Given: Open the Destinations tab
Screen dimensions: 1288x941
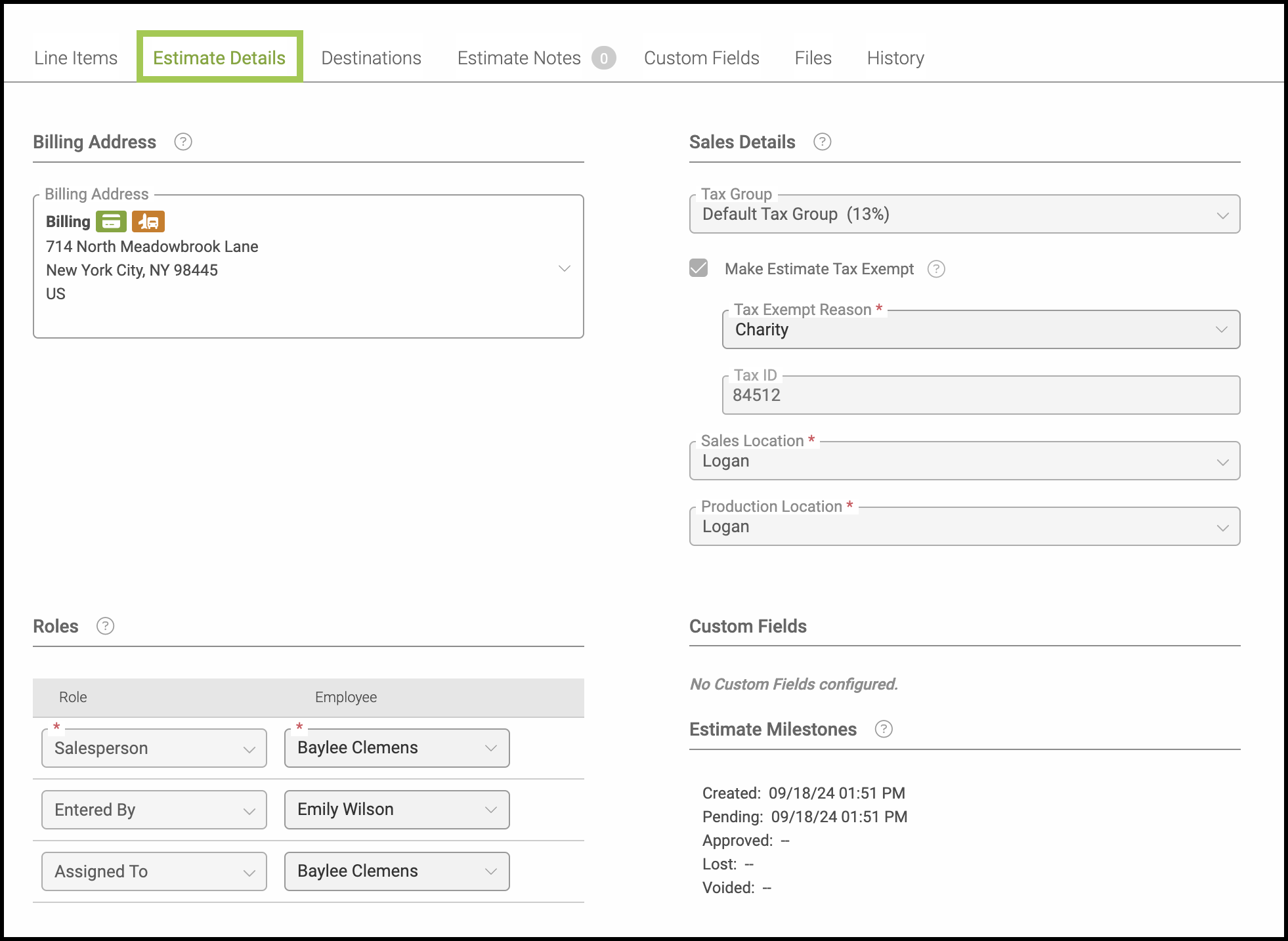Looking at the screenshot, I should click(x=371, y=58).
